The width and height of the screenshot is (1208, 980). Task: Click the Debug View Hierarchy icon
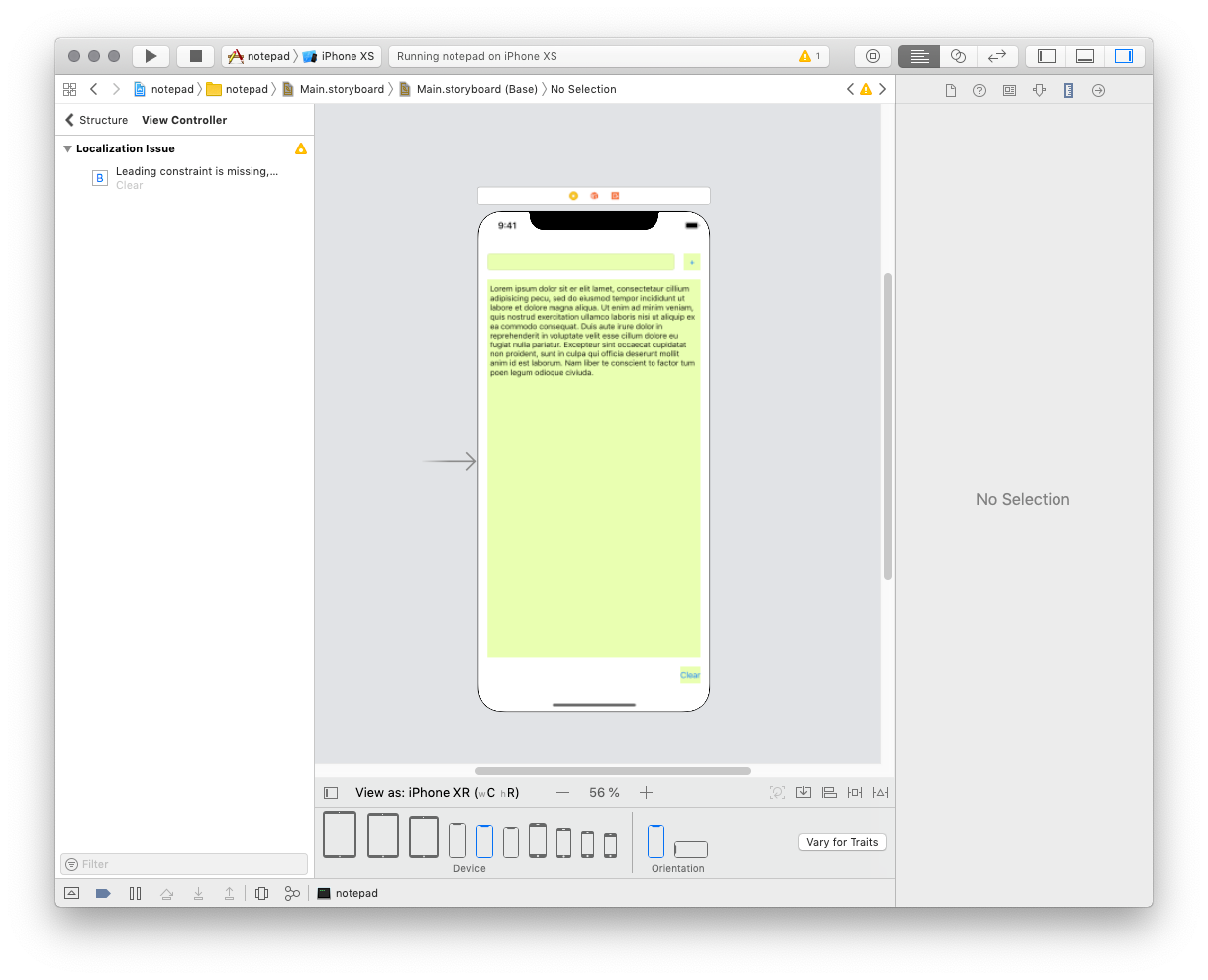(x=261, y=893)
